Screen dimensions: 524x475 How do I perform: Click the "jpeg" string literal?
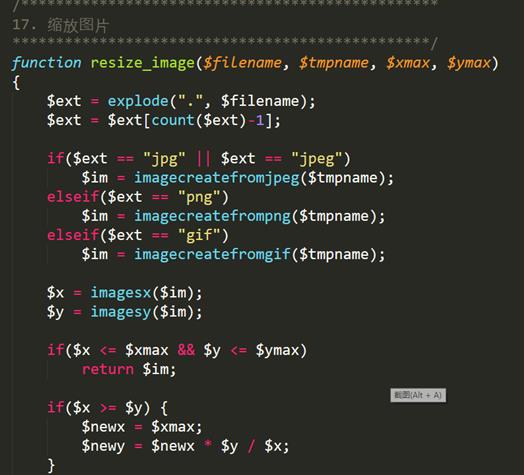[316, 159]
